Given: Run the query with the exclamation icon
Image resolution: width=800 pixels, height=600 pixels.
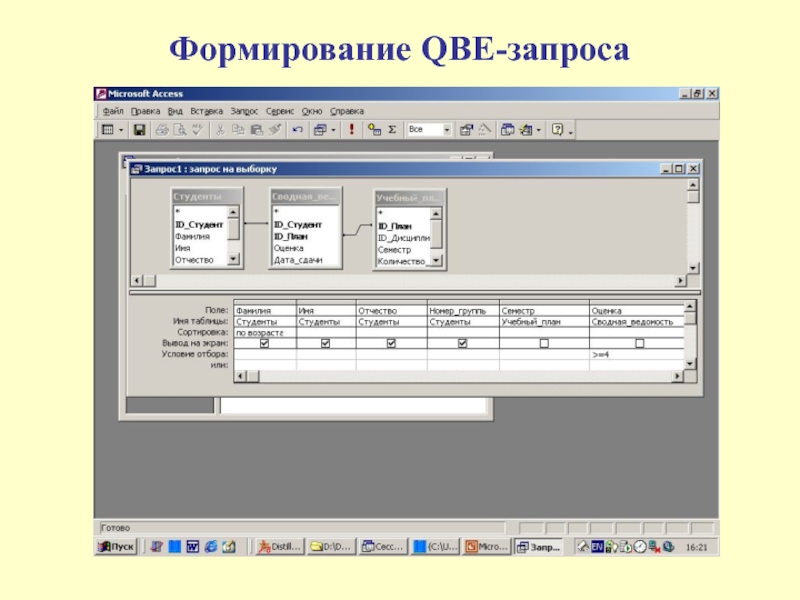Looking at the screenshot, I should 352,130.
